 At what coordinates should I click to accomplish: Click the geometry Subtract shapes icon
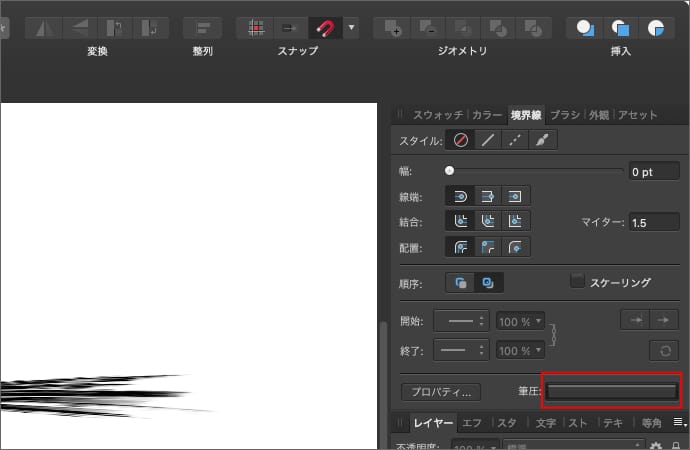click(427, 27)
